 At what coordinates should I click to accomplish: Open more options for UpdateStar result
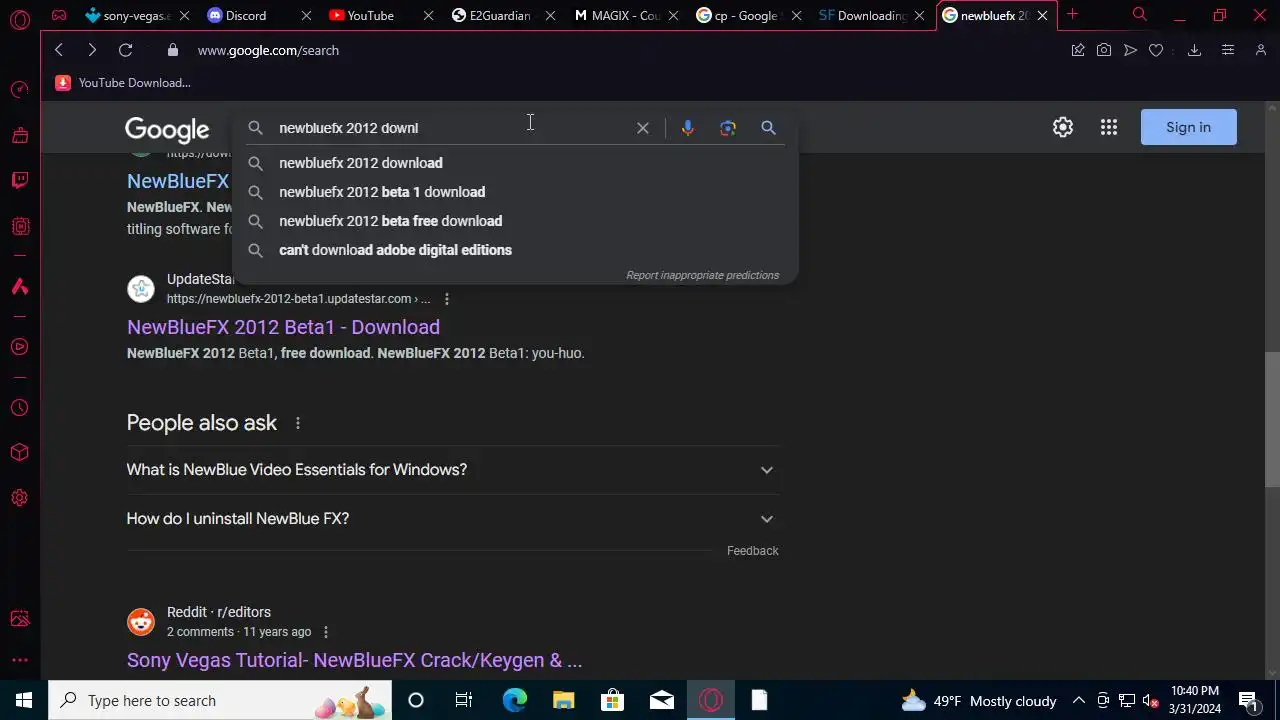click(x=447, y=299)
